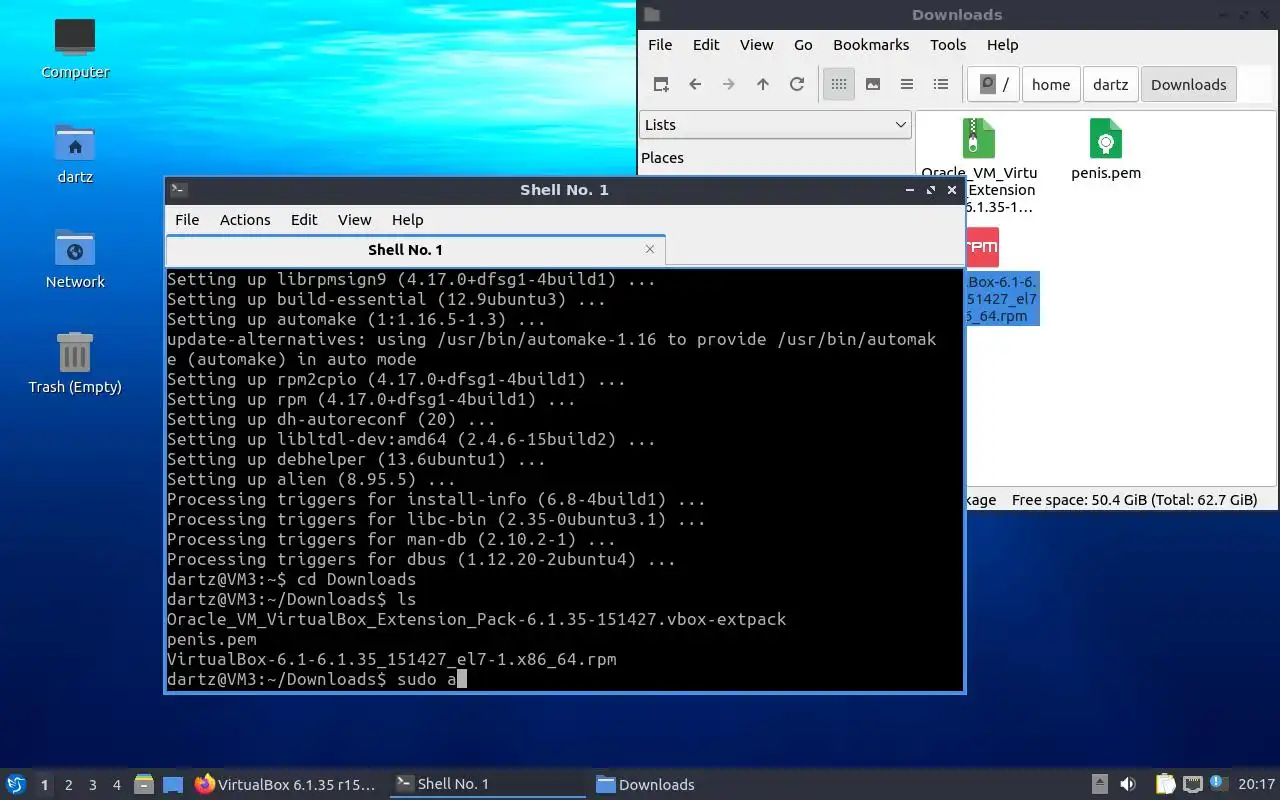The image size is (1280, 800).
Task: Switch file manager to detailed list view
Action: click(941, 85)
